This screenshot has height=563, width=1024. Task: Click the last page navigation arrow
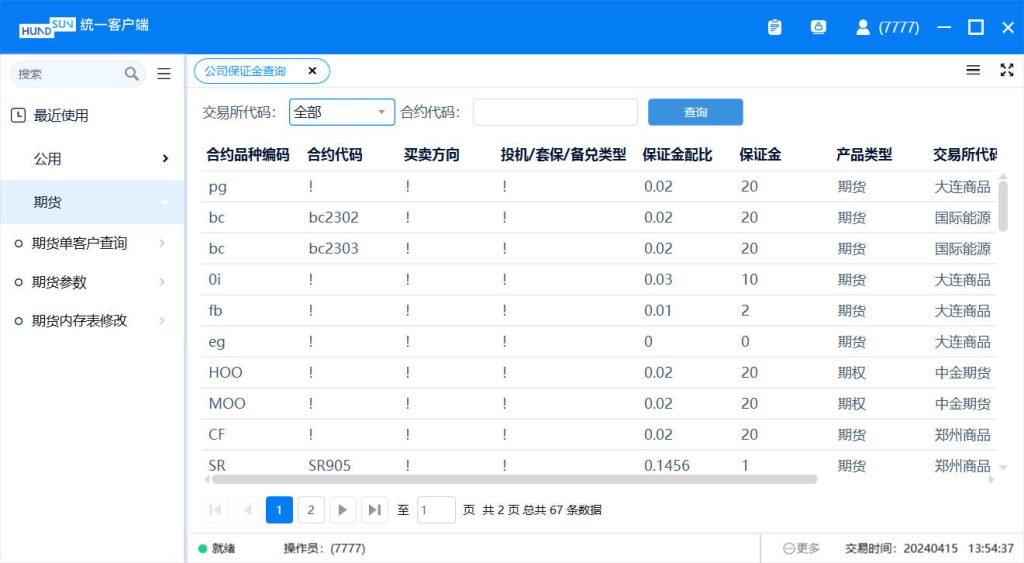tap(374, 510)
